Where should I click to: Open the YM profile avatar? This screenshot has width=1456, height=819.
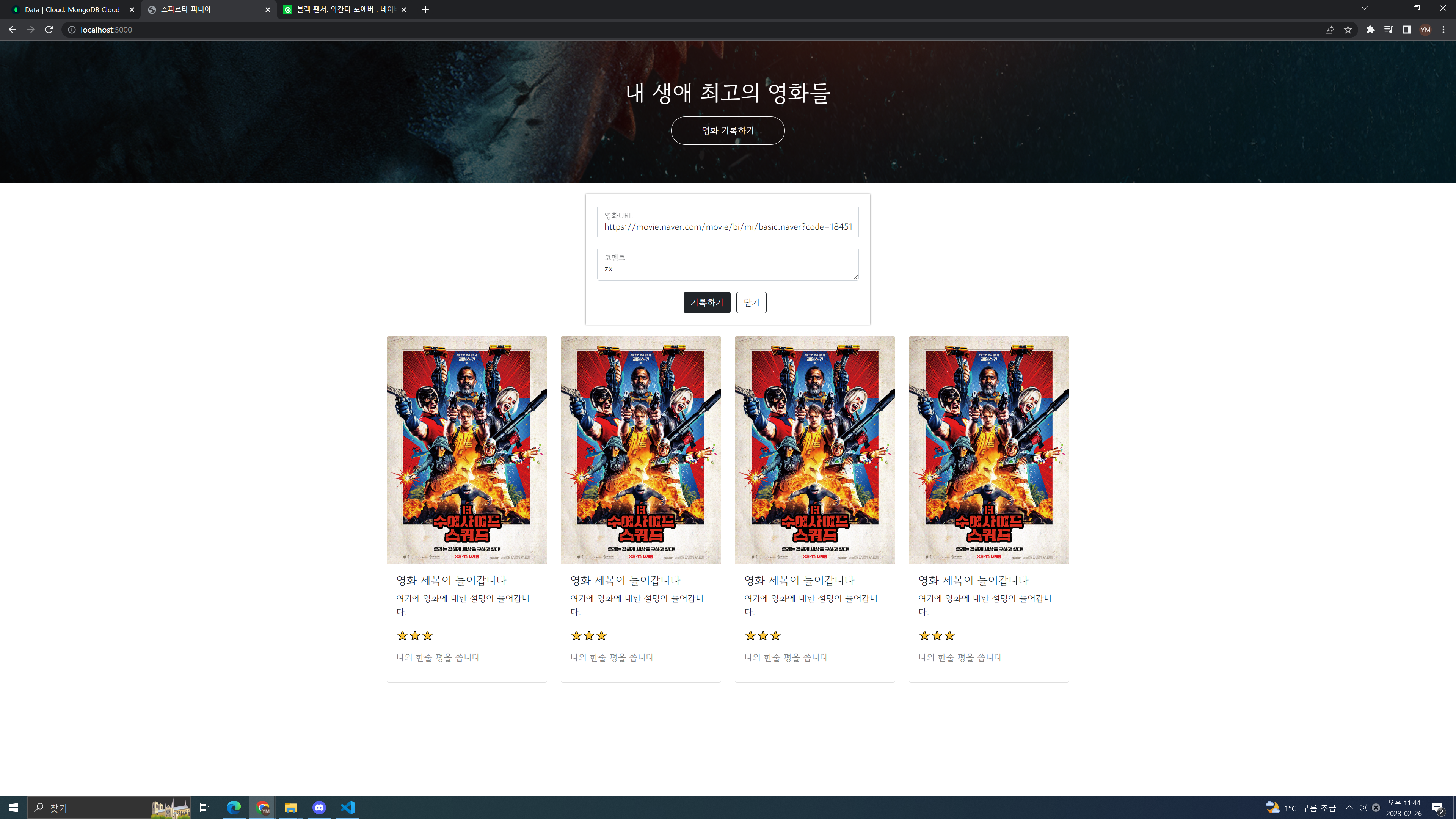(1426, 30)
